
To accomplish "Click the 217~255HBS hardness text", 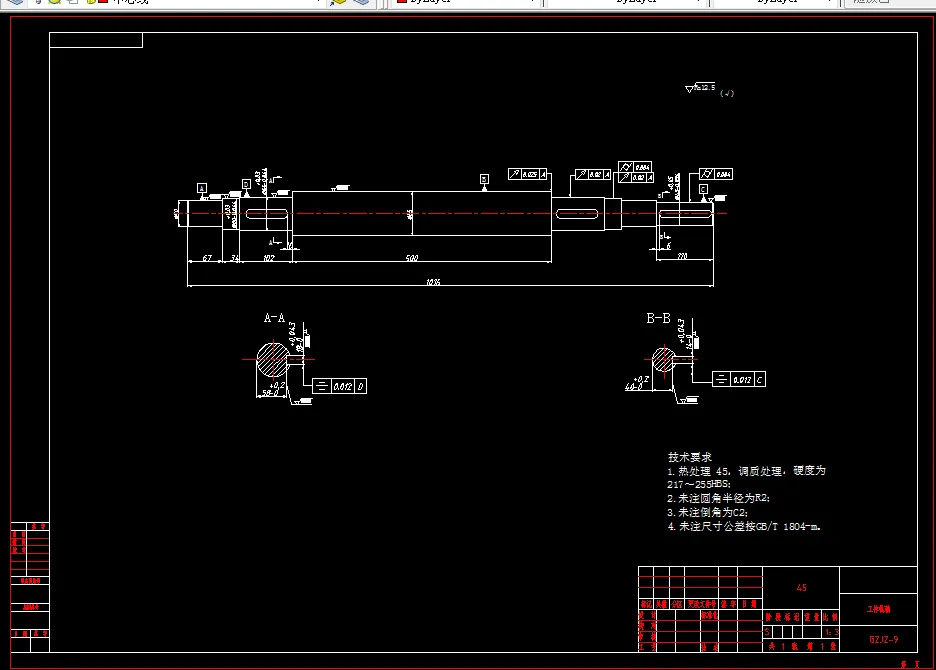I will coord(698,484).
